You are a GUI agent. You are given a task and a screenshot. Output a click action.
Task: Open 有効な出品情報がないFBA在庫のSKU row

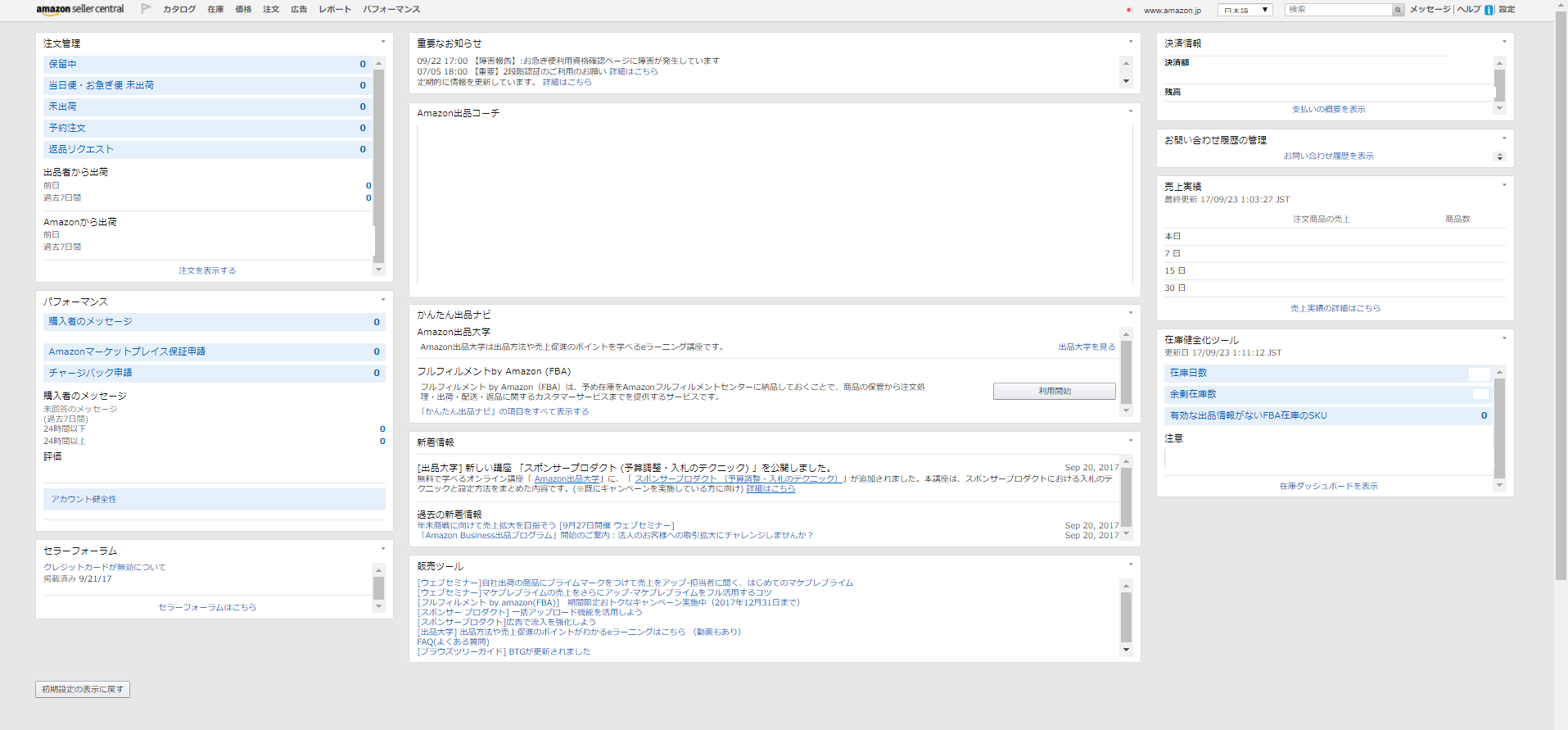(1328, 416)
